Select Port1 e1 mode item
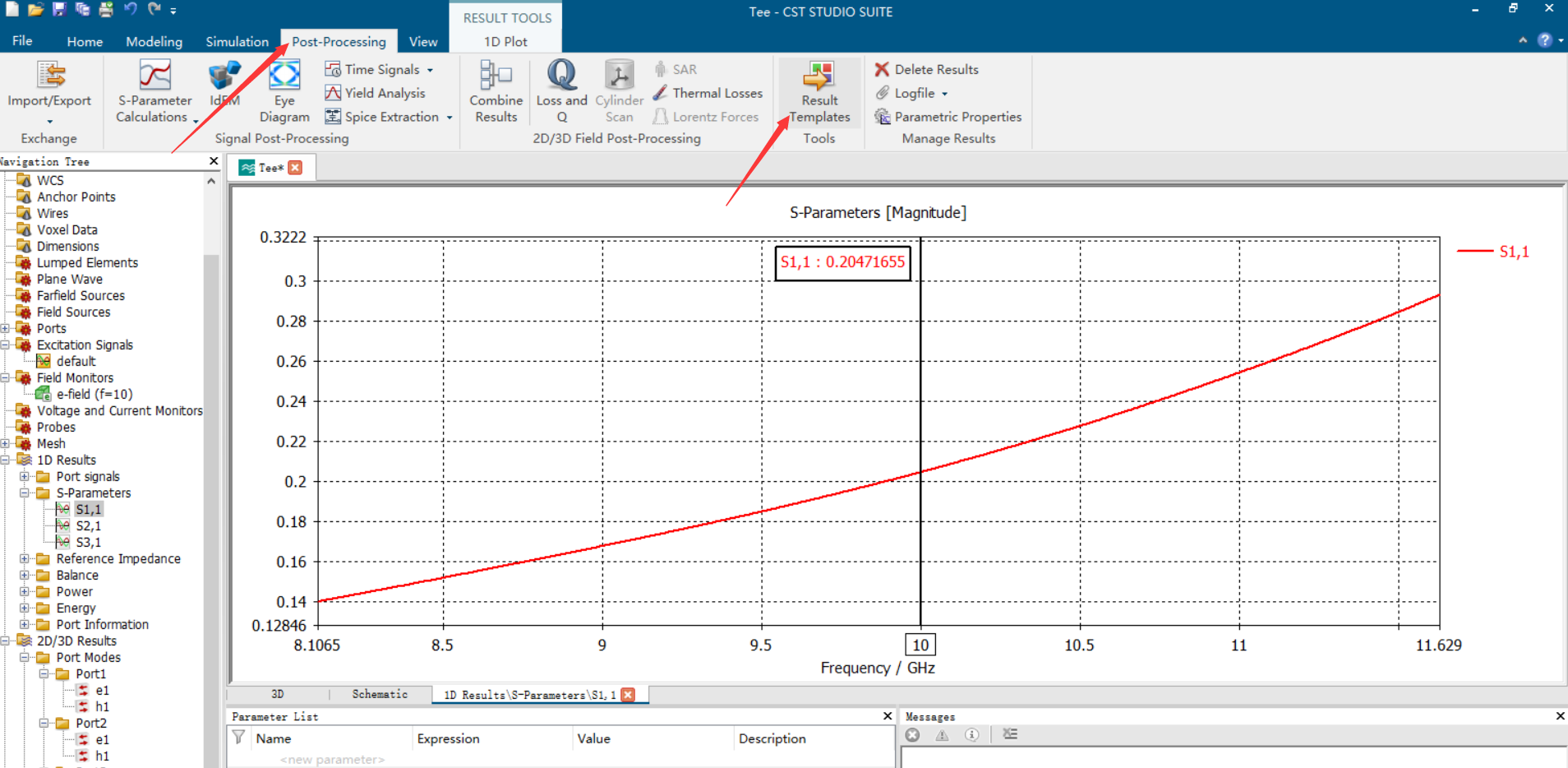 point(101,691)
